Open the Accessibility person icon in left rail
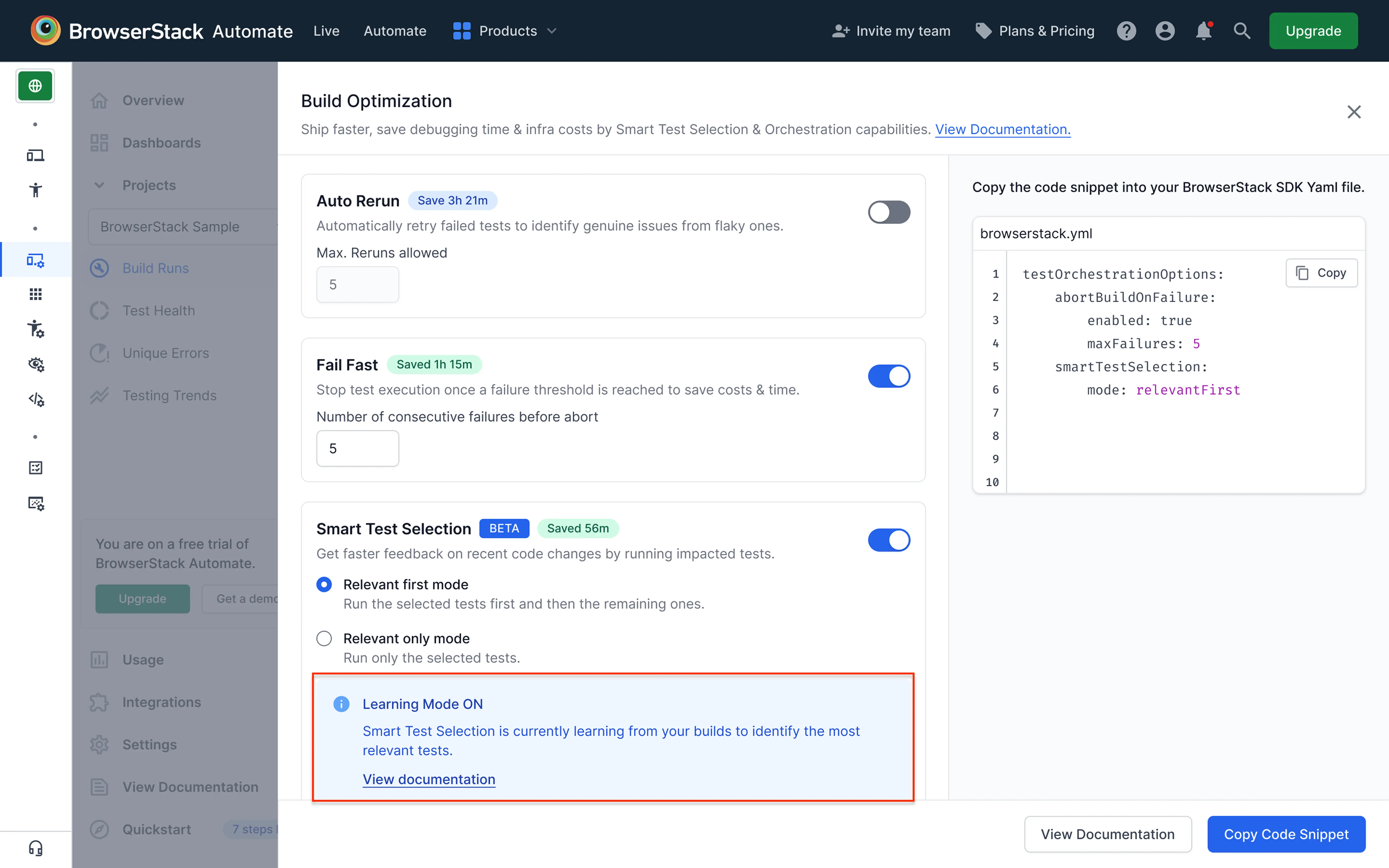 (36, 190)
